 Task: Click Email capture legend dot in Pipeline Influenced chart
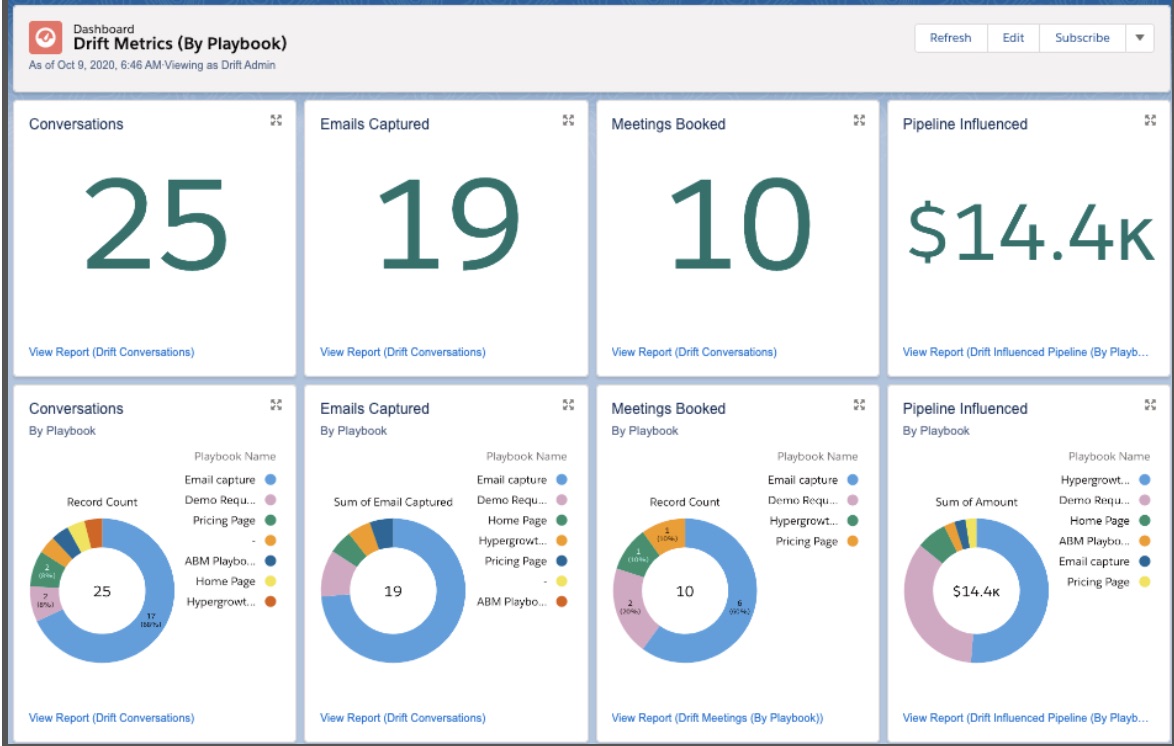tap(1144, 560)
